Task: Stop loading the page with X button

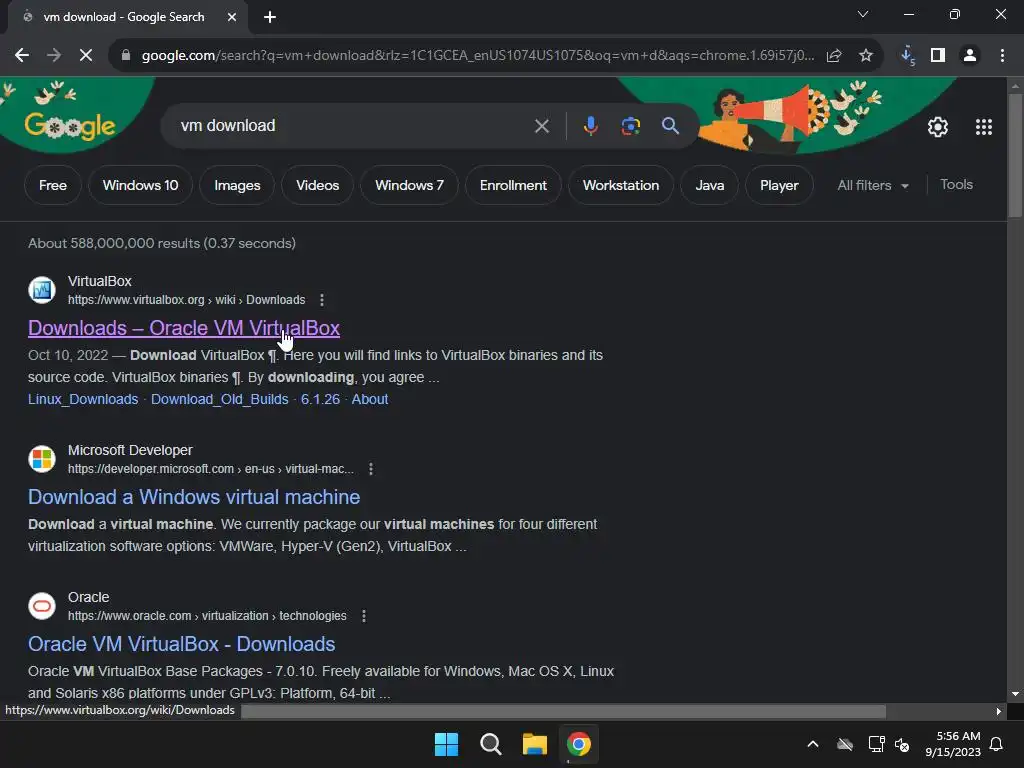Action: 86,56
